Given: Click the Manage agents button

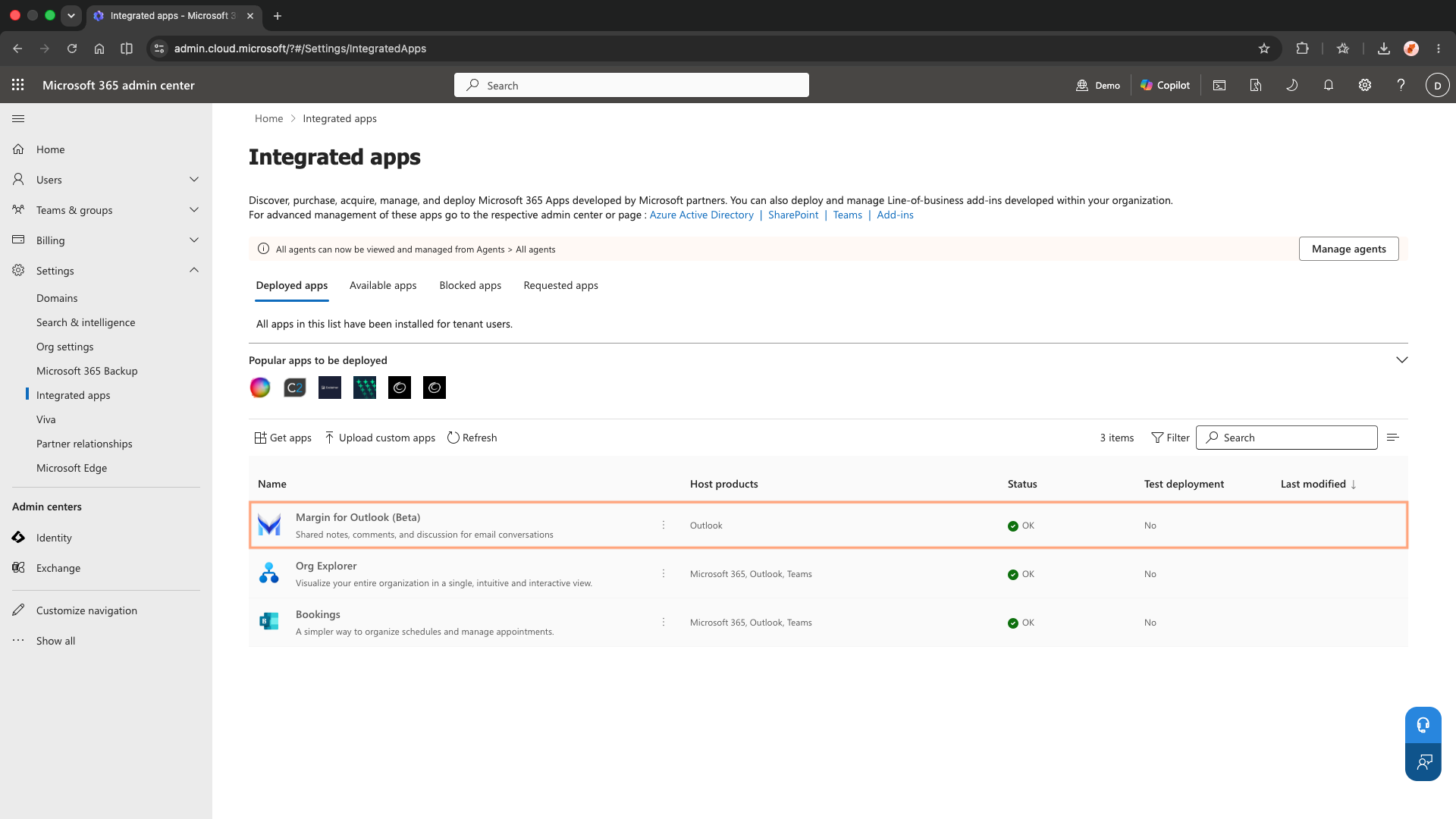Looking at the screenshot, I should click(x=1349, y=249).
